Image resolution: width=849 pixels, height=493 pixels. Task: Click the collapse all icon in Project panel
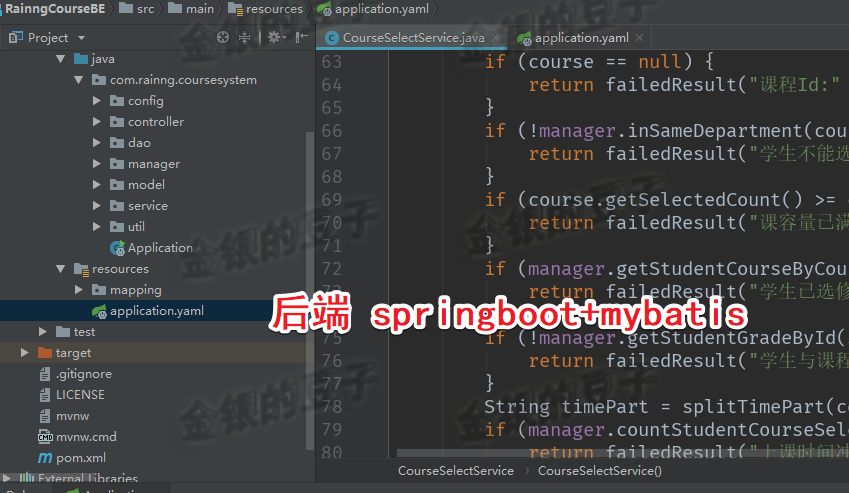245,37
